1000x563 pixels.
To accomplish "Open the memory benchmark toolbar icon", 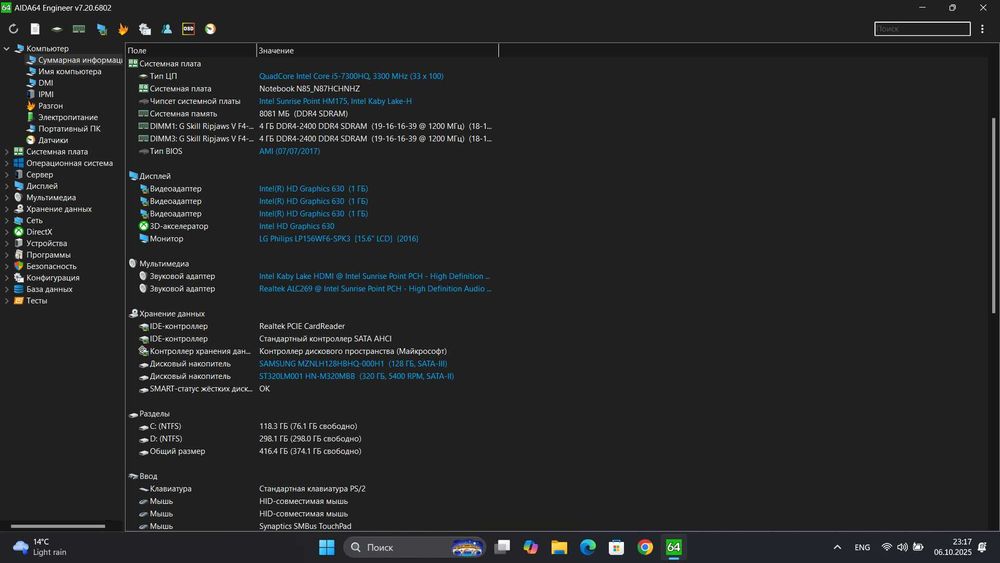I will click(x=79, y=29).
